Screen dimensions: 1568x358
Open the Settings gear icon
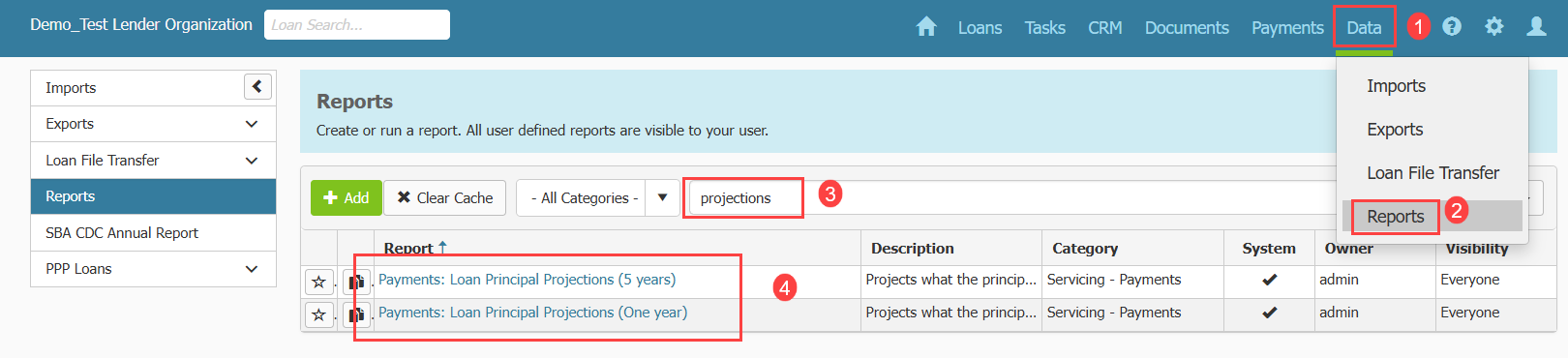click(x=1494, y=27)
